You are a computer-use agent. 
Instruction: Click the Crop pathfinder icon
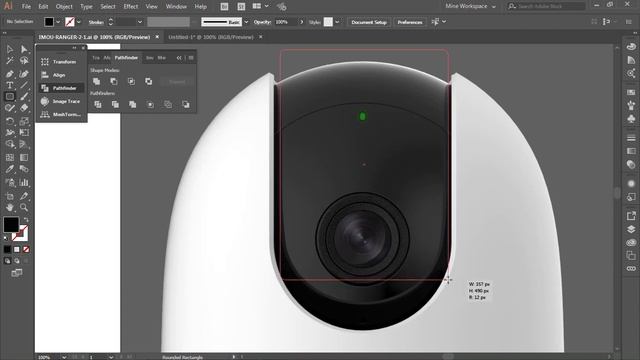click(151, 104)
